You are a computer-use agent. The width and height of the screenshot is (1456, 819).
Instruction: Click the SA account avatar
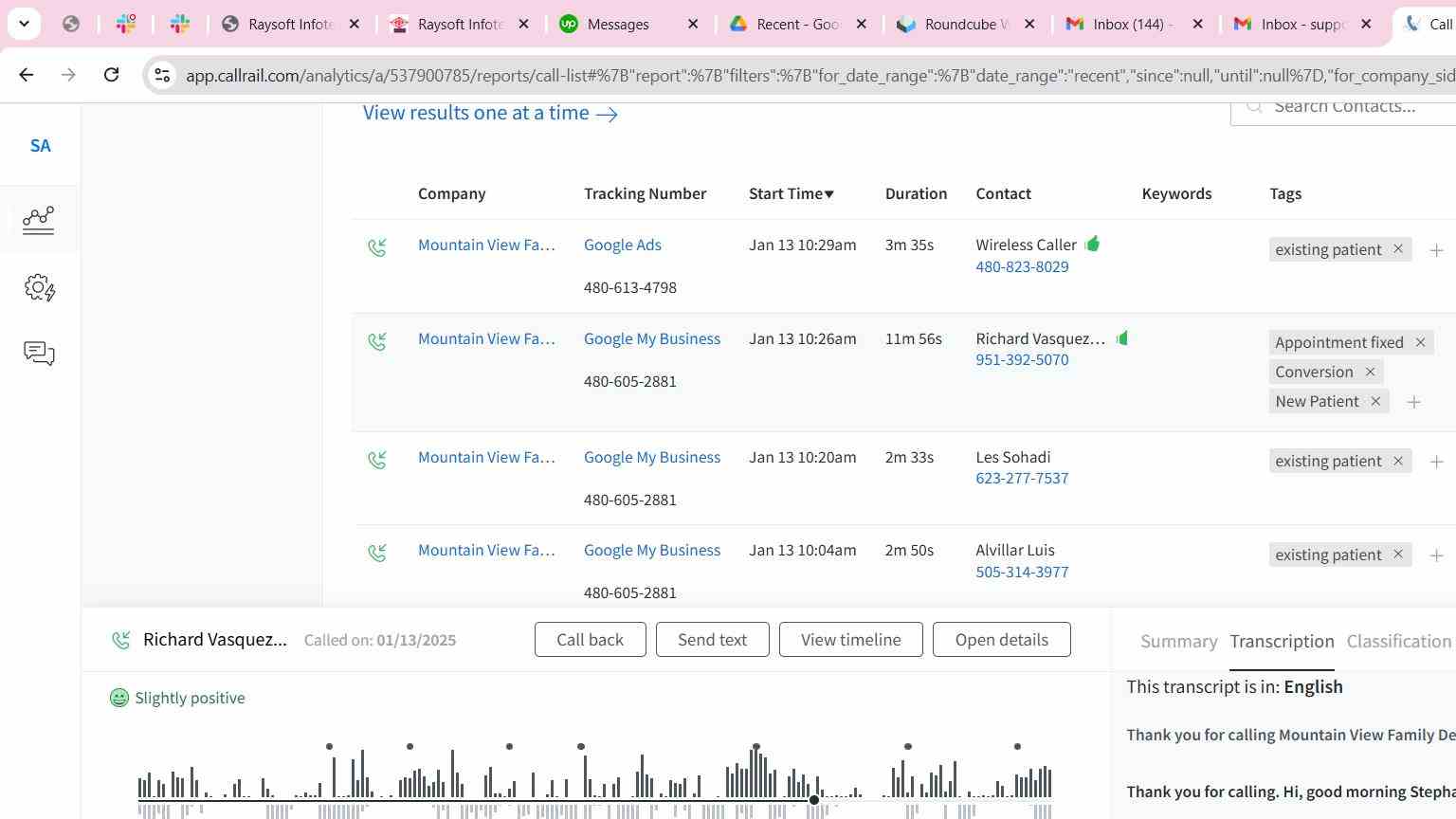(40, 146)
